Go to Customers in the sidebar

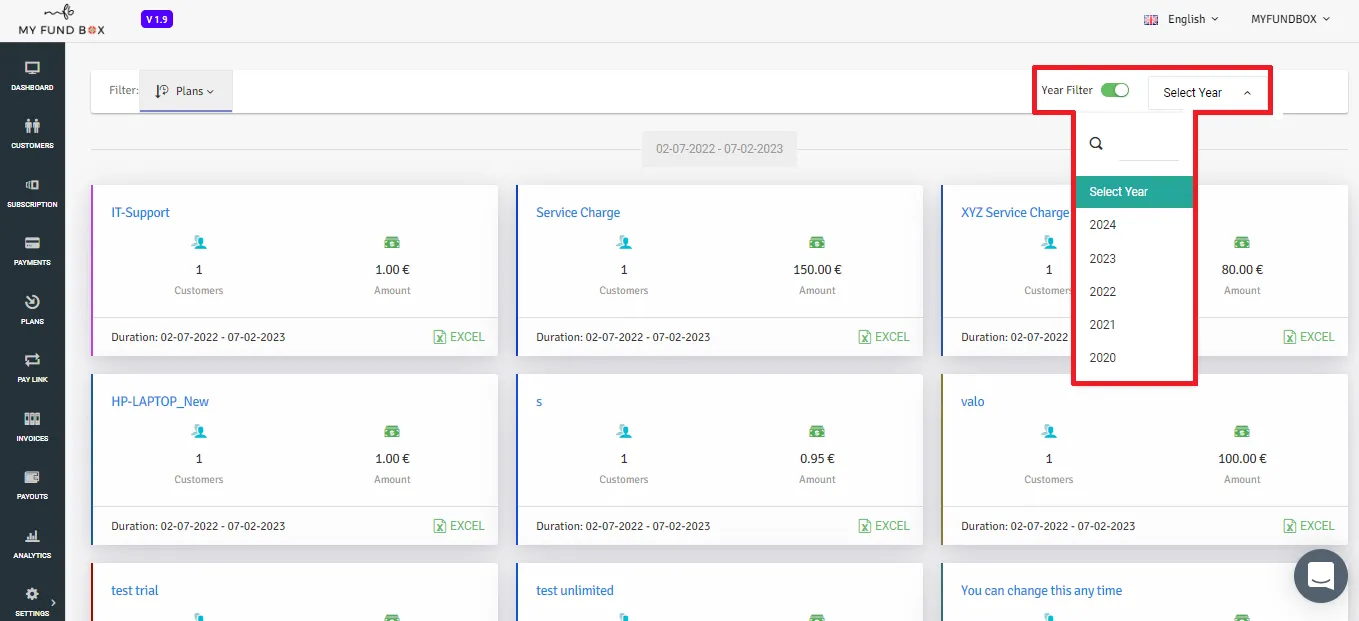(32, 133)
